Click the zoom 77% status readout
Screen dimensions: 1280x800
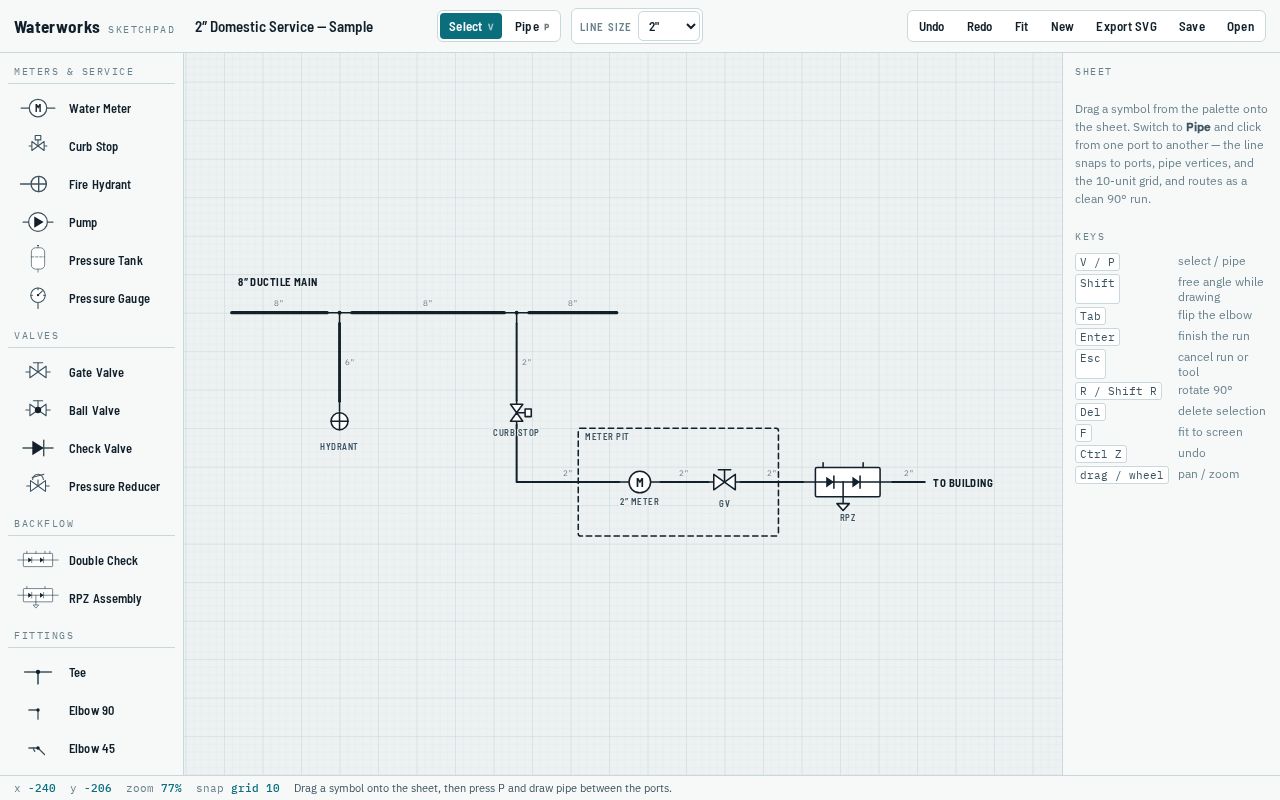(154, 788)
